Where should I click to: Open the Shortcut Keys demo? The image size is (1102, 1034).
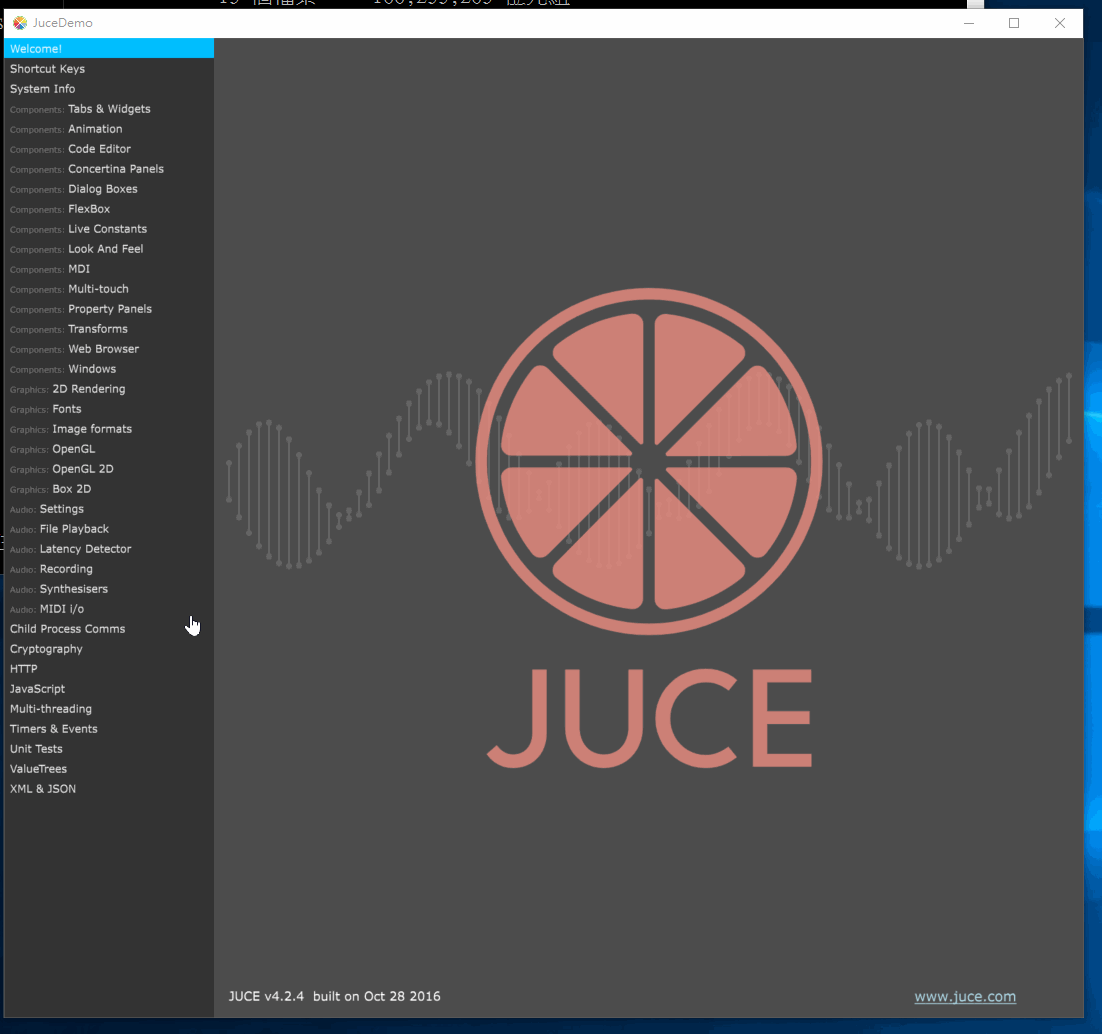tap(109, 69)
